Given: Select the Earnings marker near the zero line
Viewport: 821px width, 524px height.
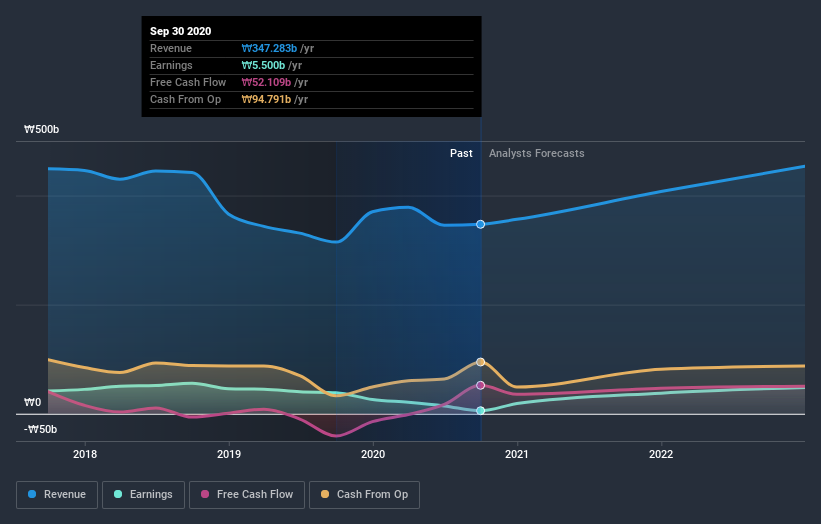Looking at the screenshot, I should (480, 411).
